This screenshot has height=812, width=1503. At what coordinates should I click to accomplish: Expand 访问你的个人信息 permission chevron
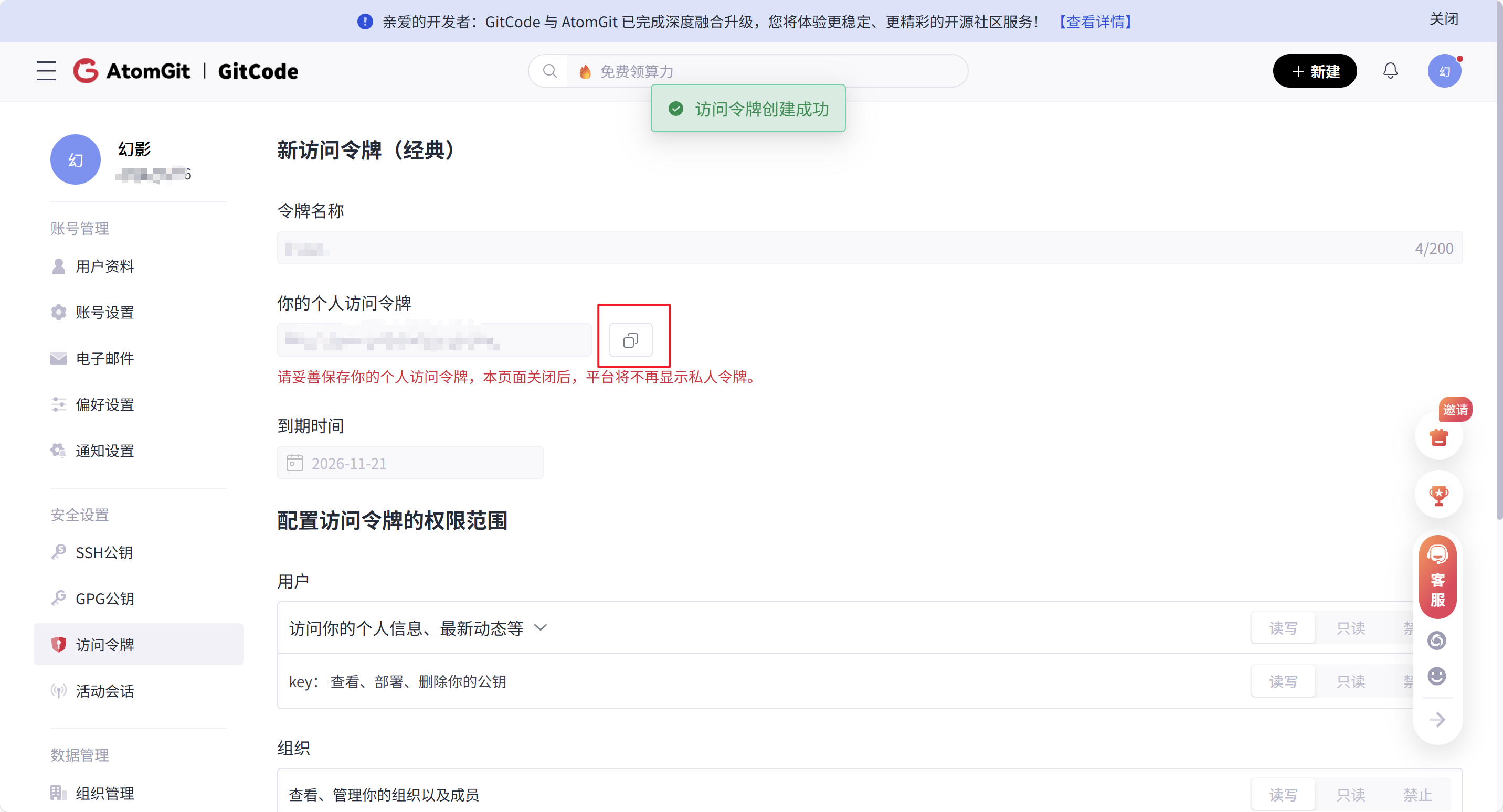coord(541,628)
